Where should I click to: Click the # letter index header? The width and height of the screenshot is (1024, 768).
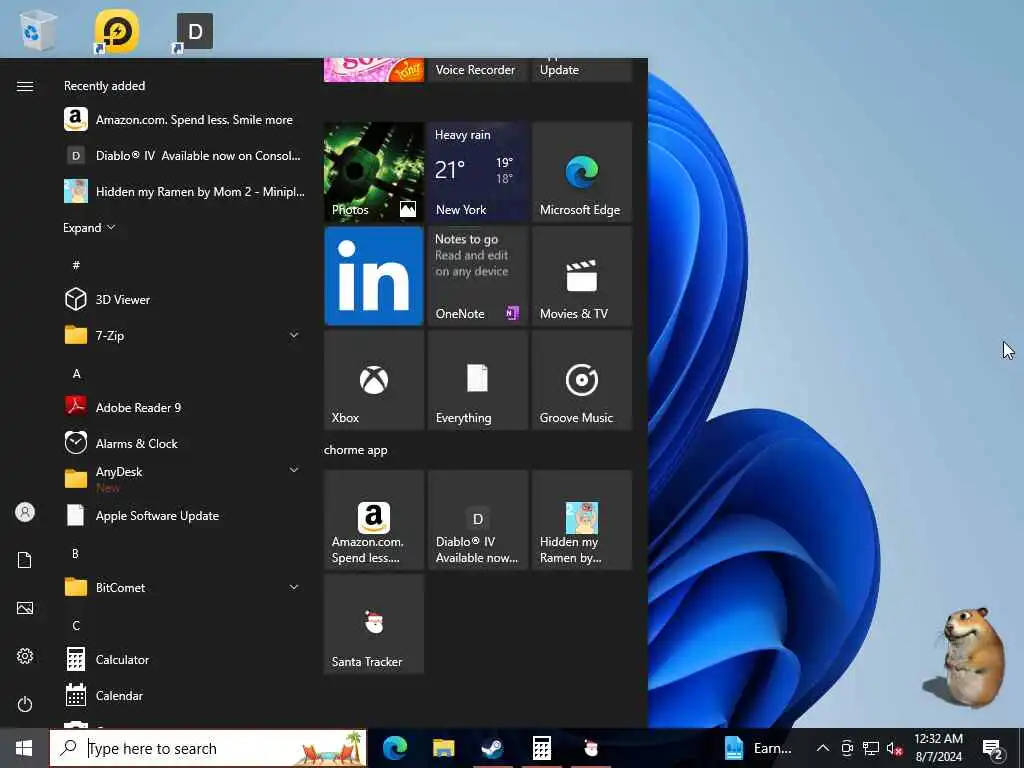pos(76,264)
